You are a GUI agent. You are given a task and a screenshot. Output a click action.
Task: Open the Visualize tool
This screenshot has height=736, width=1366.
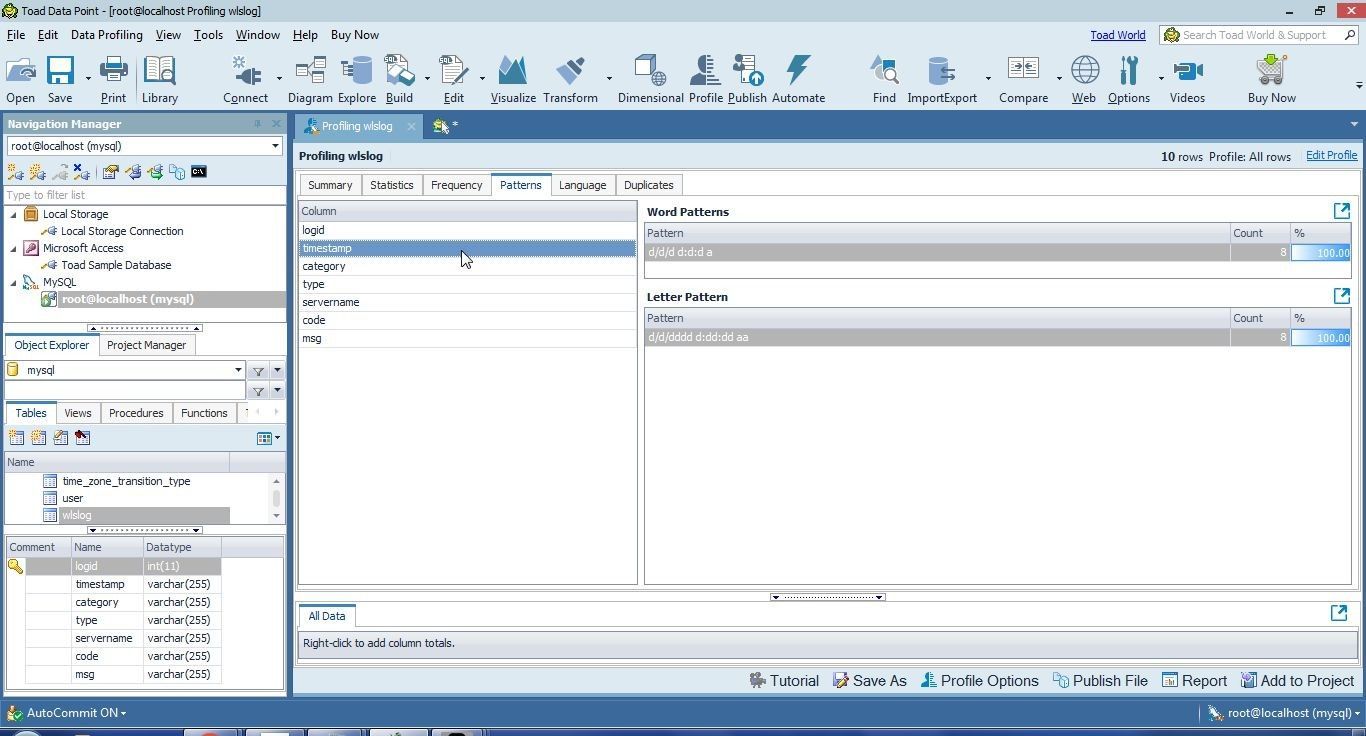[x=513, y=79]
